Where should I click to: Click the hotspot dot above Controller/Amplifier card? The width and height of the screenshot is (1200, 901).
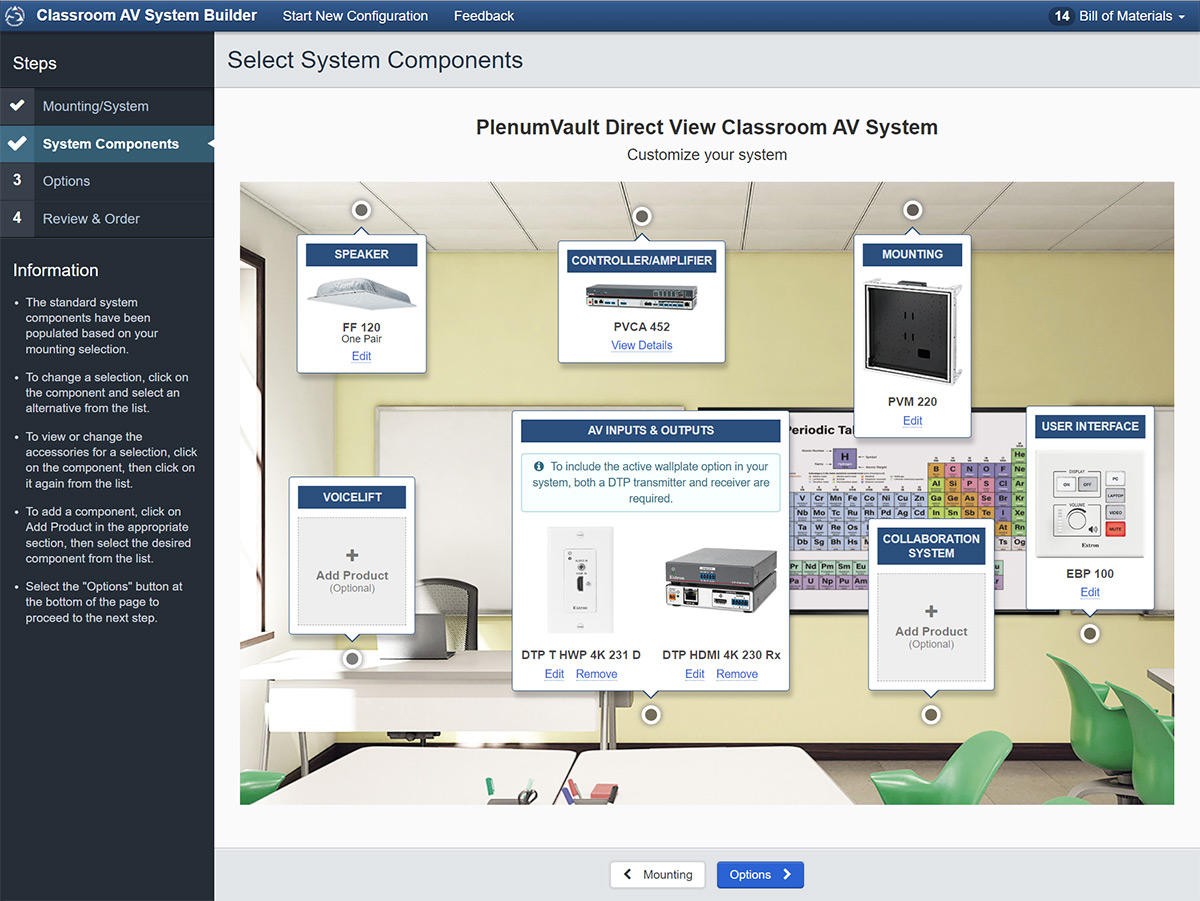pos(641,217)
